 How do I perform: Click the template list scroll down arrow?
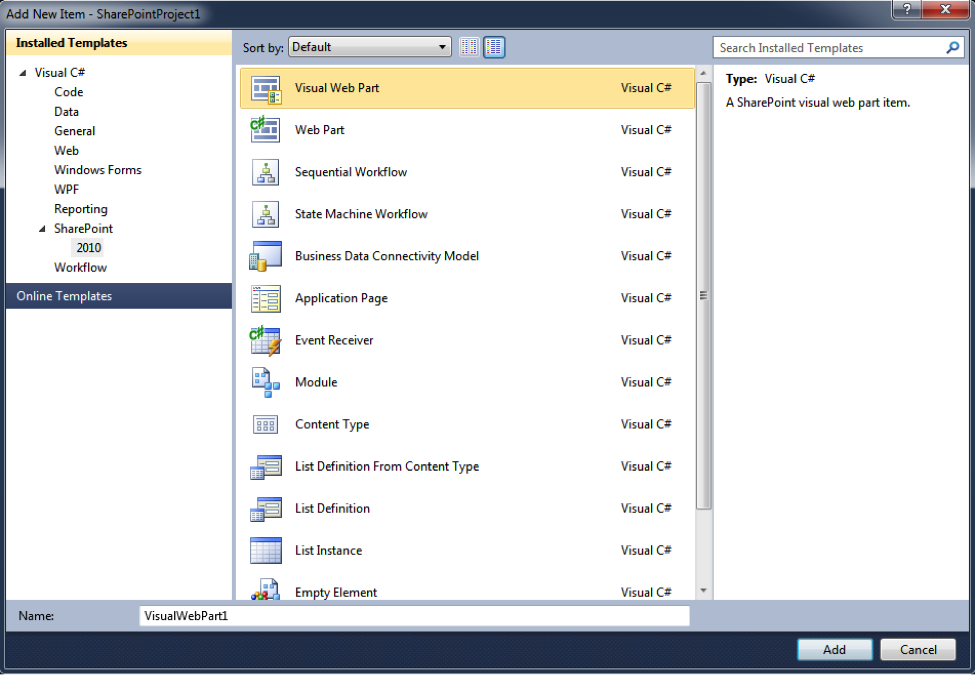[703, 590]
